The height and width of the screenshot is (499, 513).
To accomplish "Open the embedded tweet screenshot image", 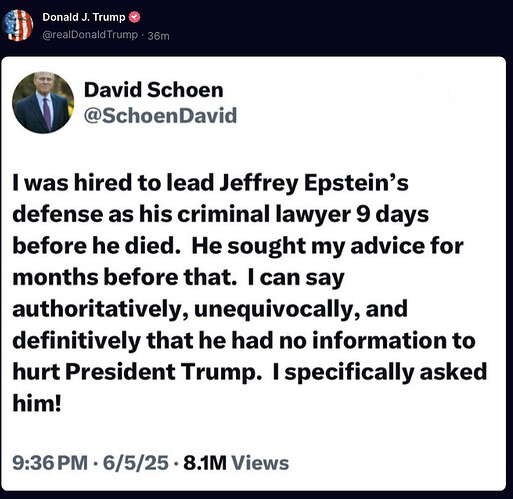I will [x=253, y=273].
